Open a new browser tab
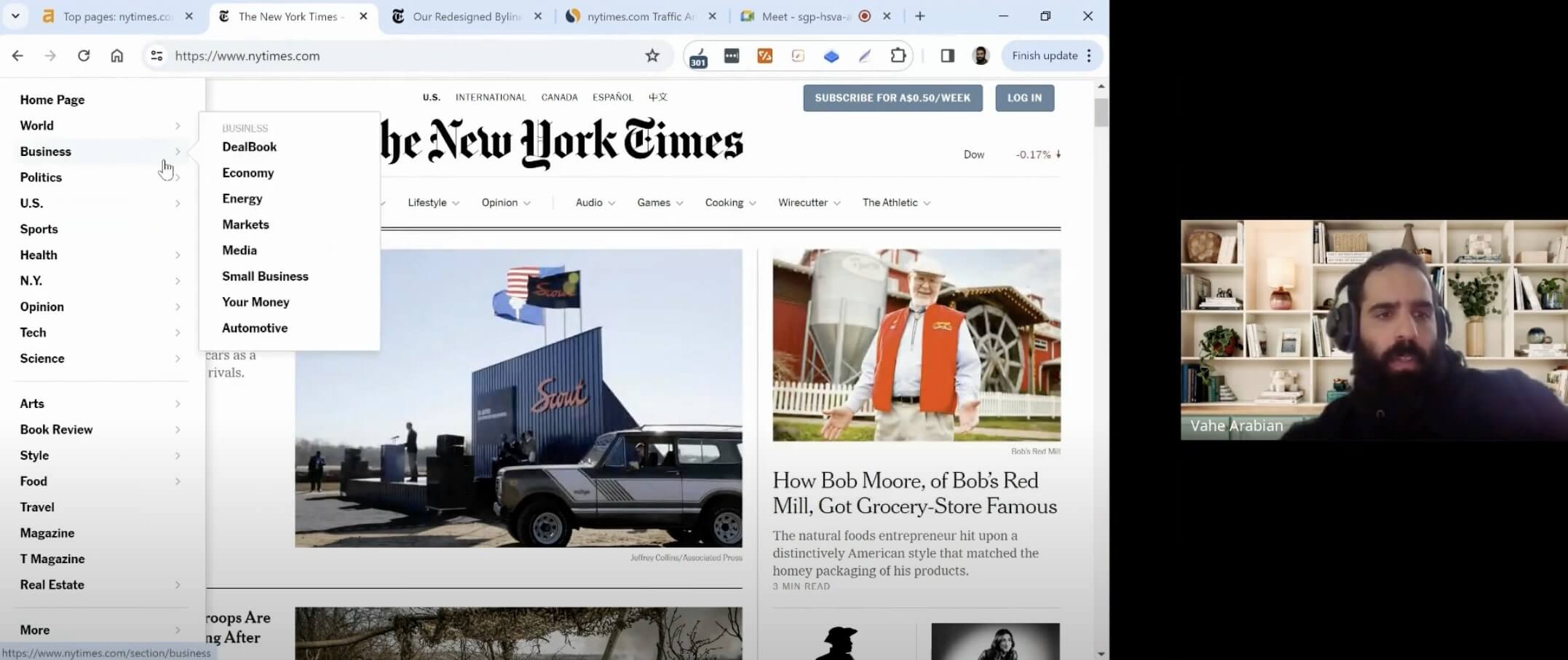The height and width of the screenshot is (660, 1568). coord(920,16)
